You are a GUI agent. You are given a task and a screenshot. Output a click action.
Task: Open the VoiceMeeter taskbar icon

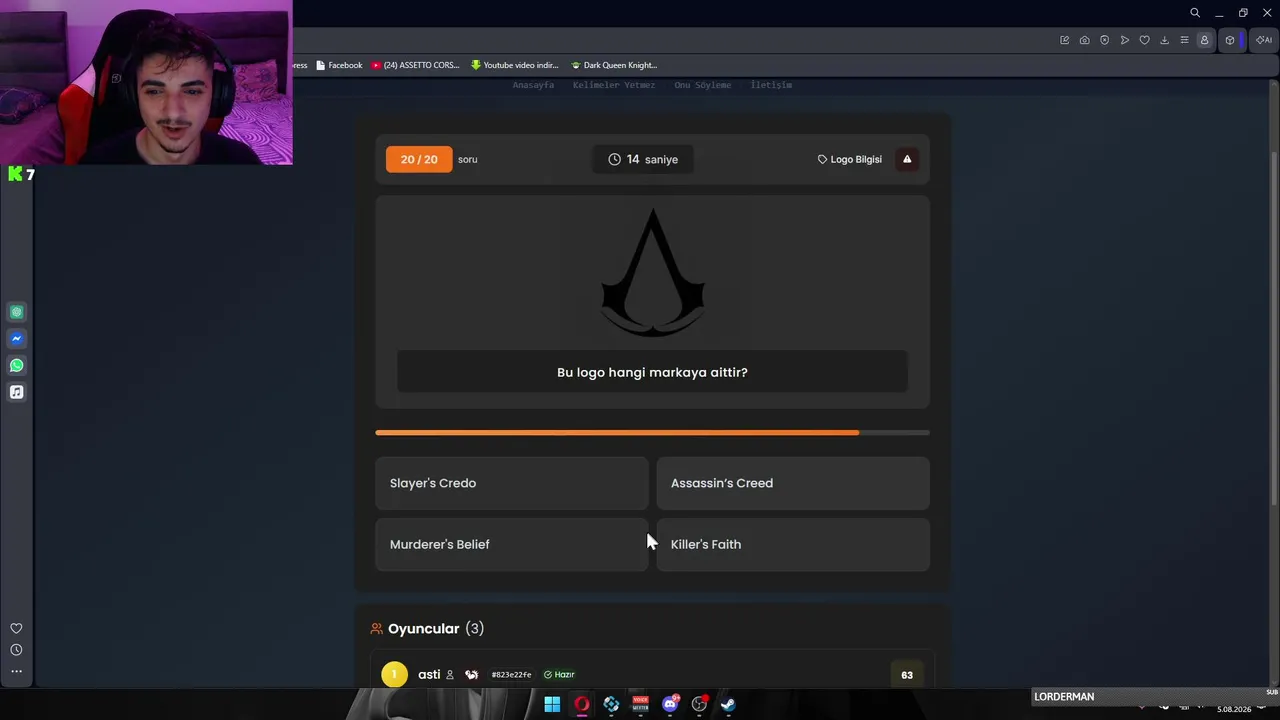coord(640,704)
